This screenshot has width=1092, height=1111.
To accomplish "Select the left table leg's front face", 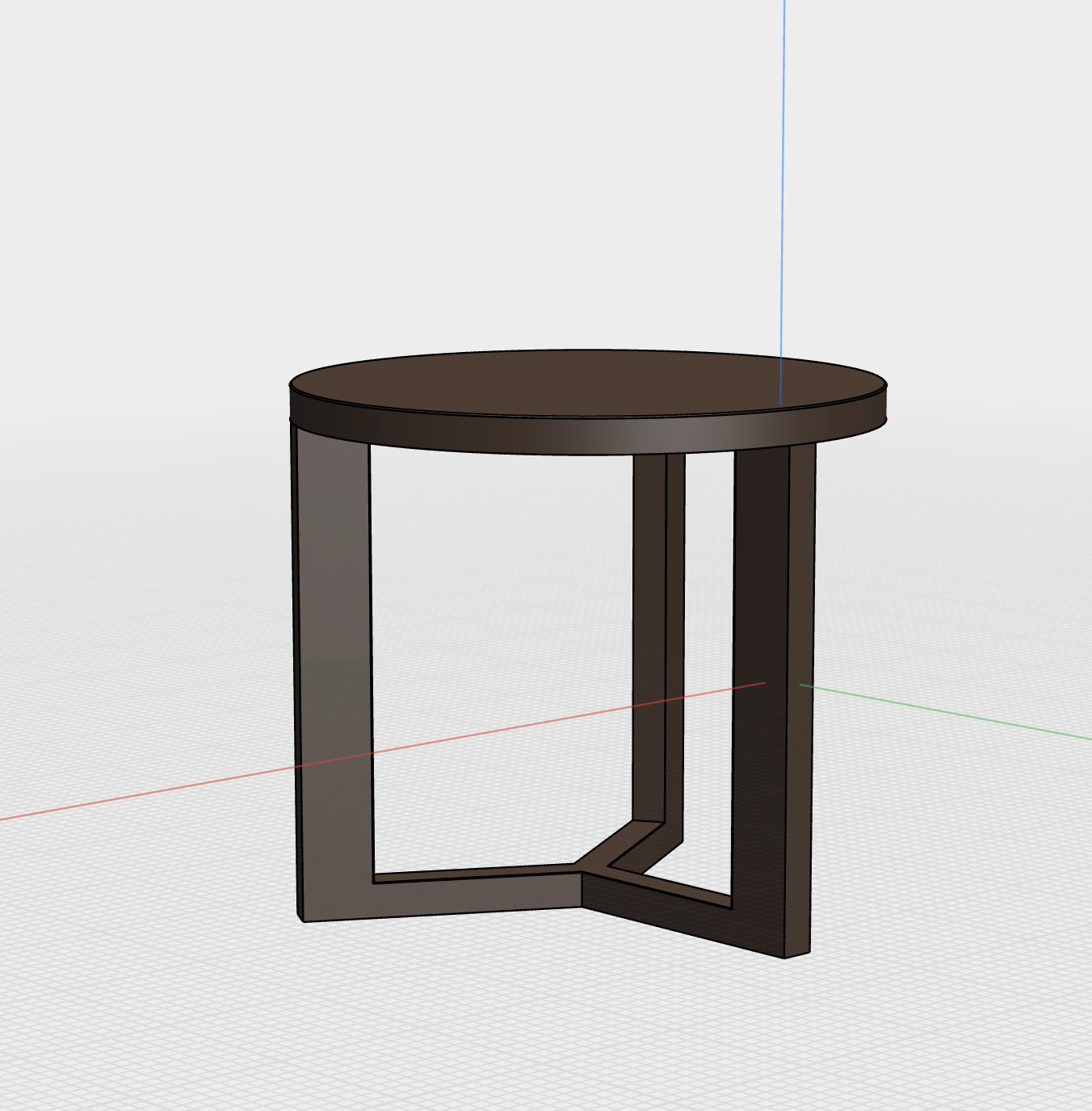I will coord(333,646).
